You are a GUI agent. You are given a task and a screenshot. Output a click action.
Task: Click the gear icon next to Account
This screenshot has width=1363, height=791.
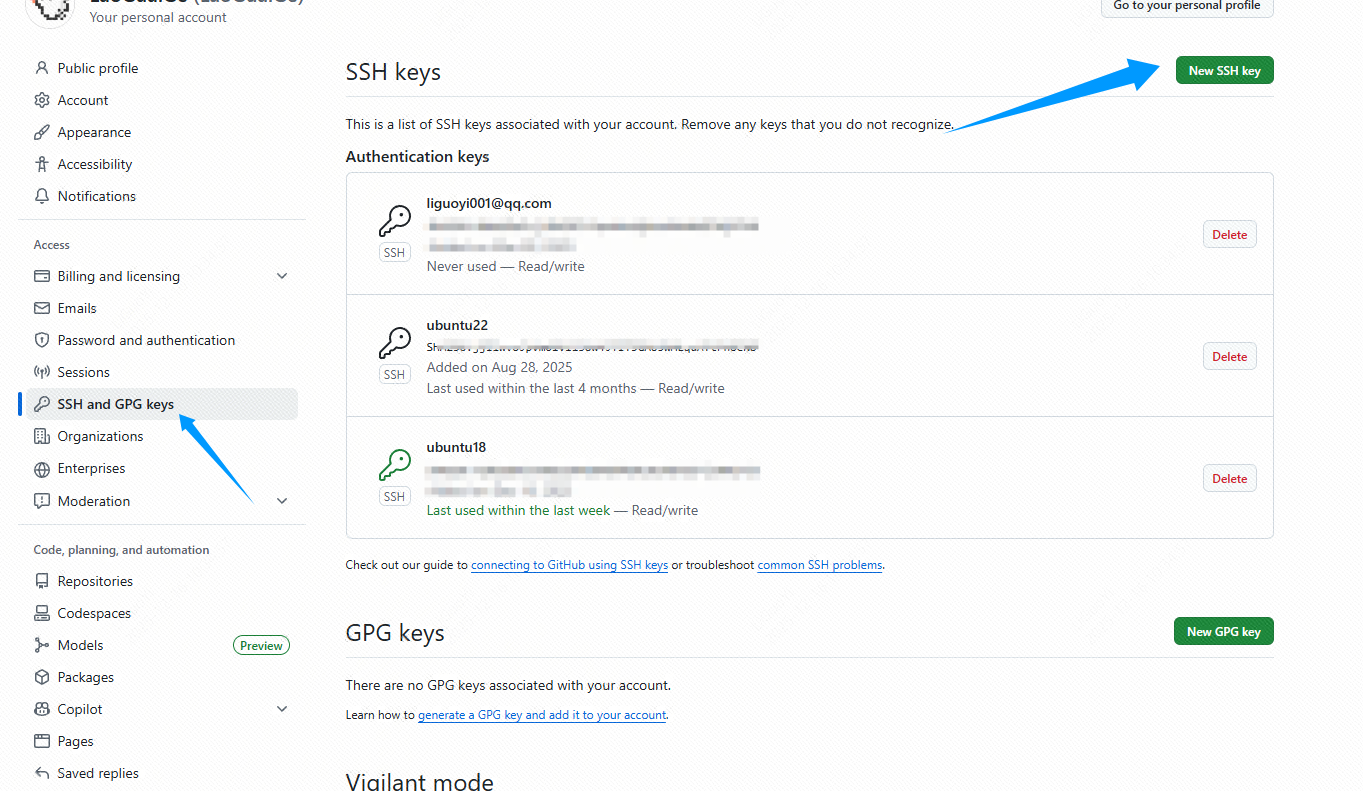[x=42, y=100]
